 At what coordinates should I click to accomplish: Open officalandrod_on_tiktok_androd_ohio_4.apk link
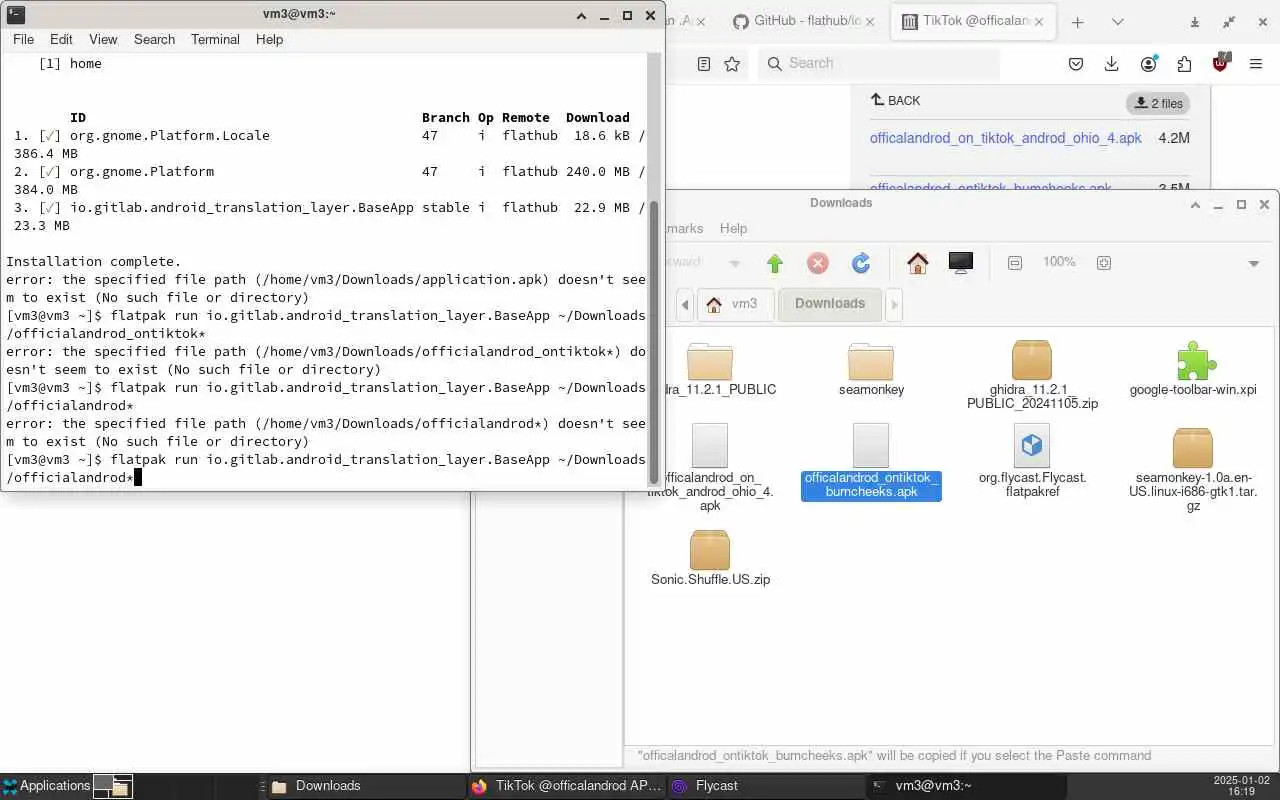click(x=1005, y=138)
